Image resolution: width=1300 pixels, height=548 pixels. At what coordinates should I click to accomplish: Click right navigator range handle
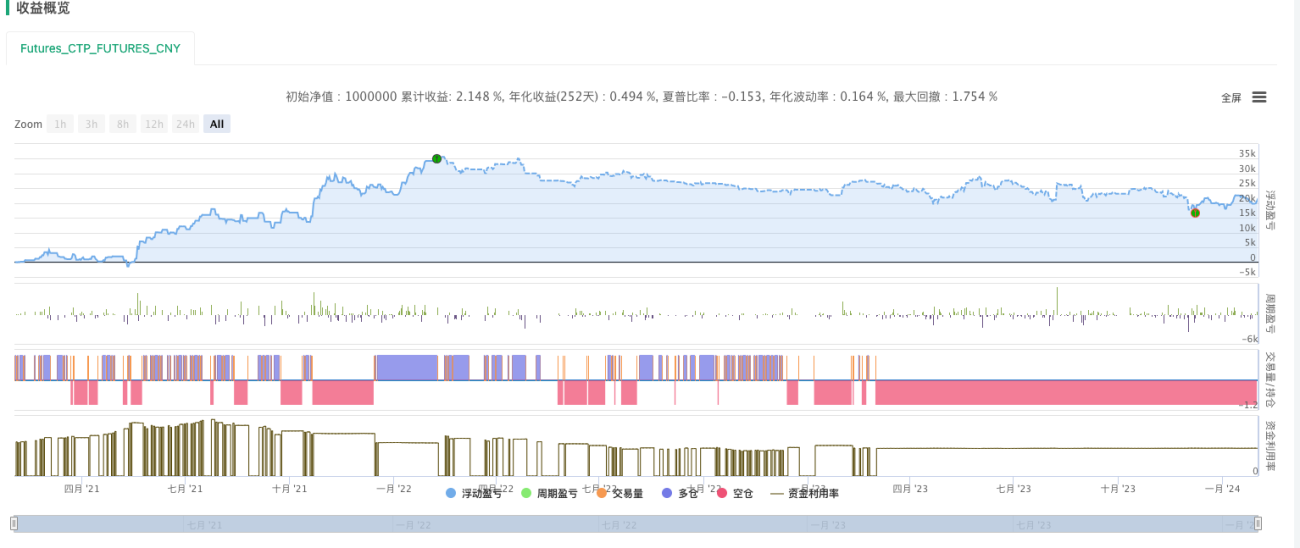point(1257,524)
